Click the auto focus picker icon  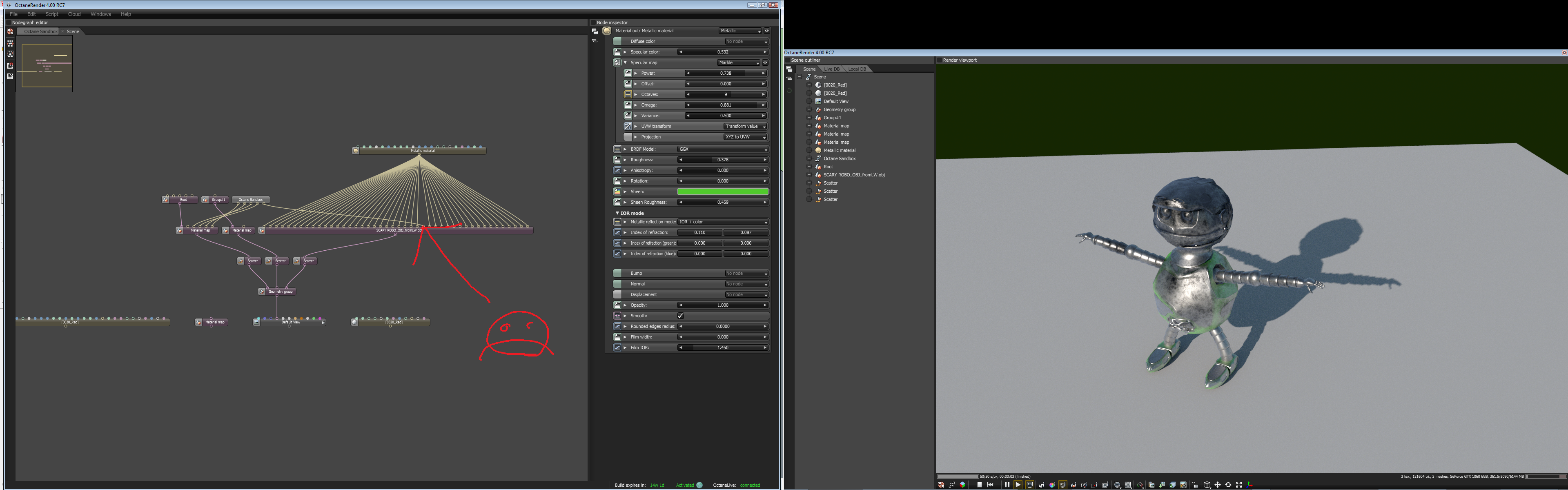pyautogui.click(x=1042, y=485)
